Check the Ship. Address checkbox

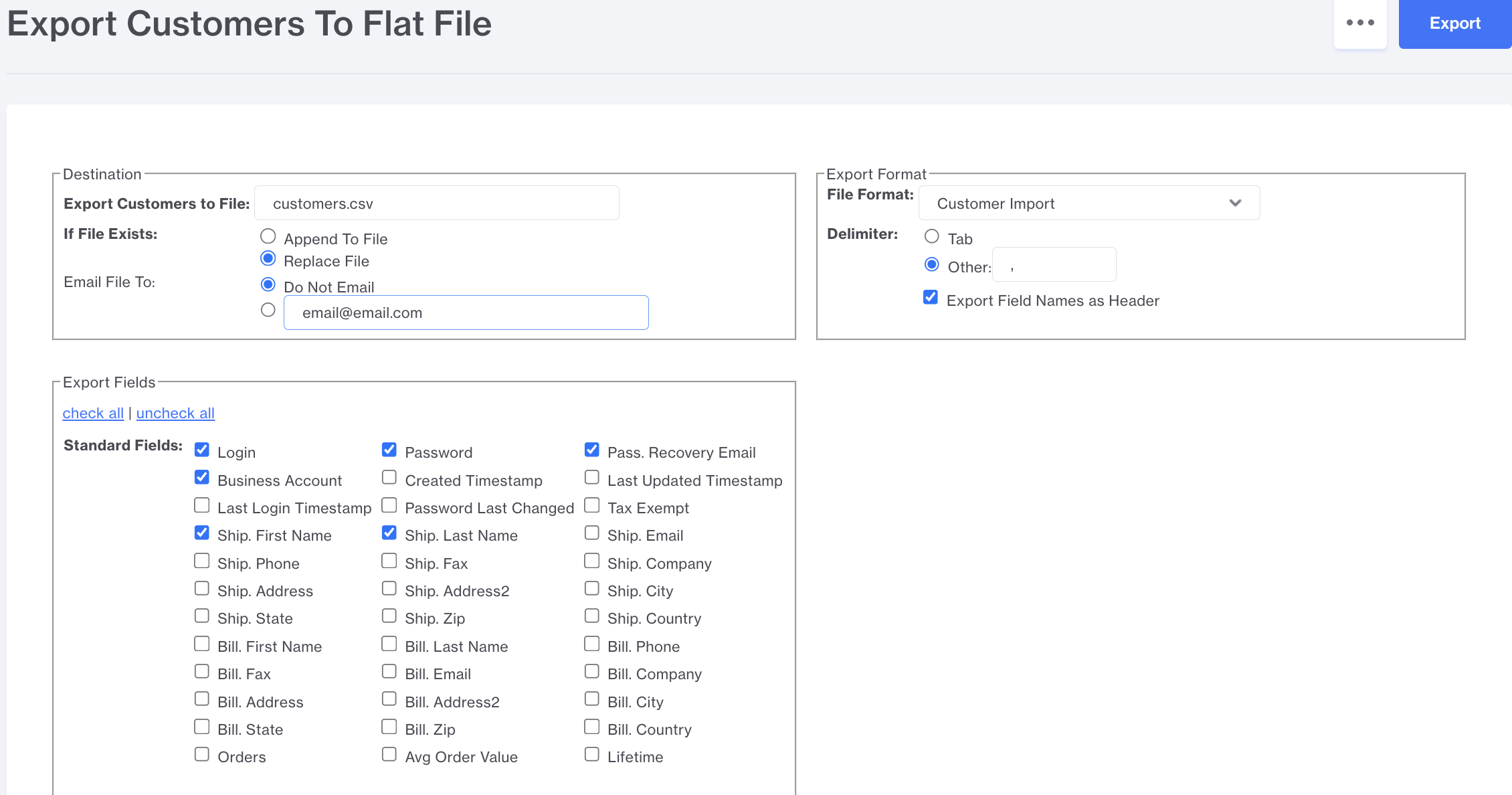(x=201, y=588)
